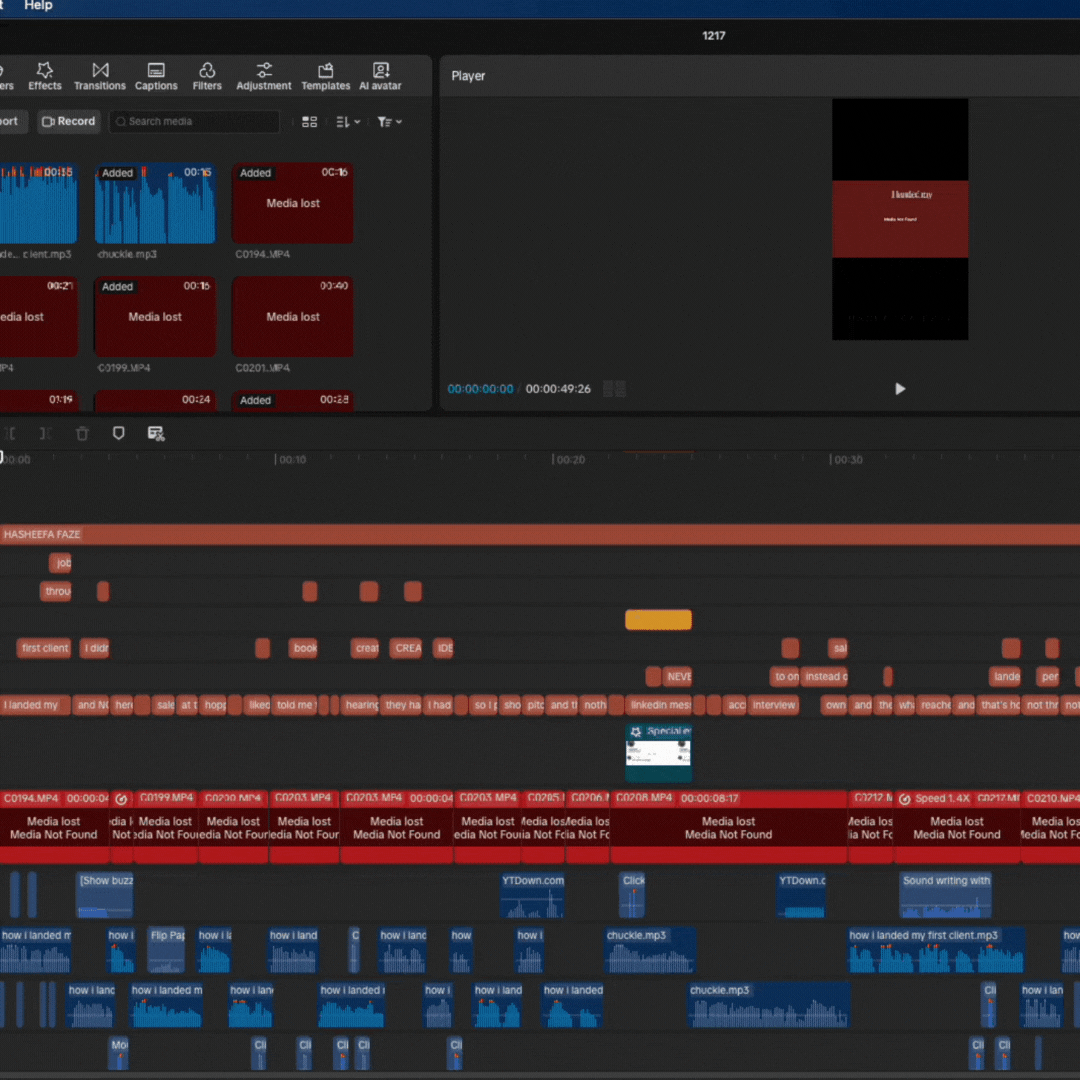The height and width of the screenshot is (1080, 1080).
Task: Open the AI avatar panel
Action: point(380,76)
